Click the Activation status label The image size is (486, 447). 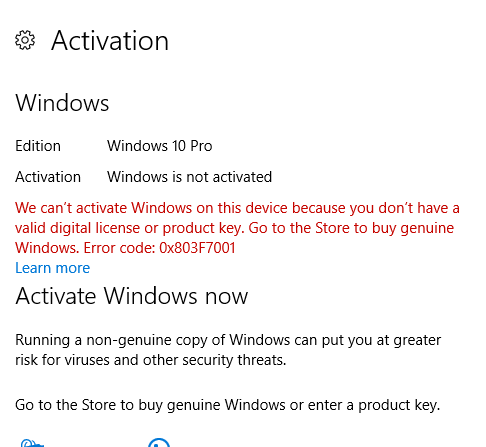[48, 177]
